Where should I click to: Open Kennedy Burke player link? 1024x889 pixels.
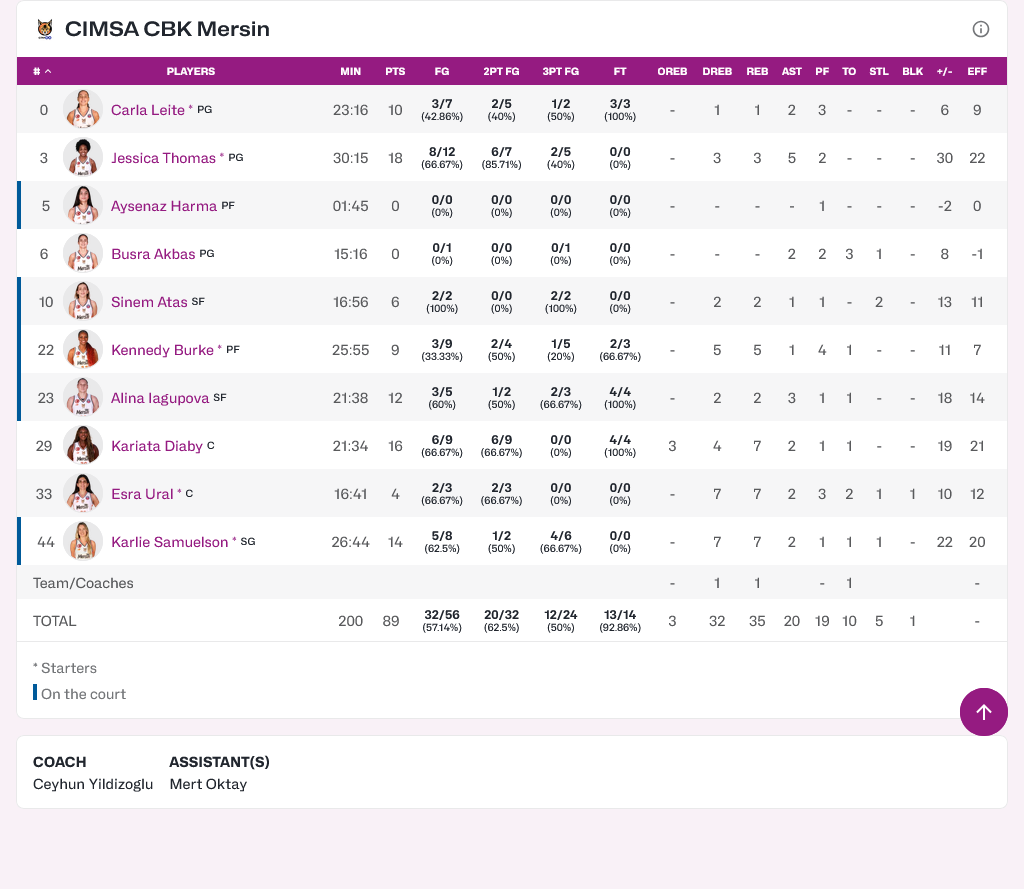tap(162, 350)
